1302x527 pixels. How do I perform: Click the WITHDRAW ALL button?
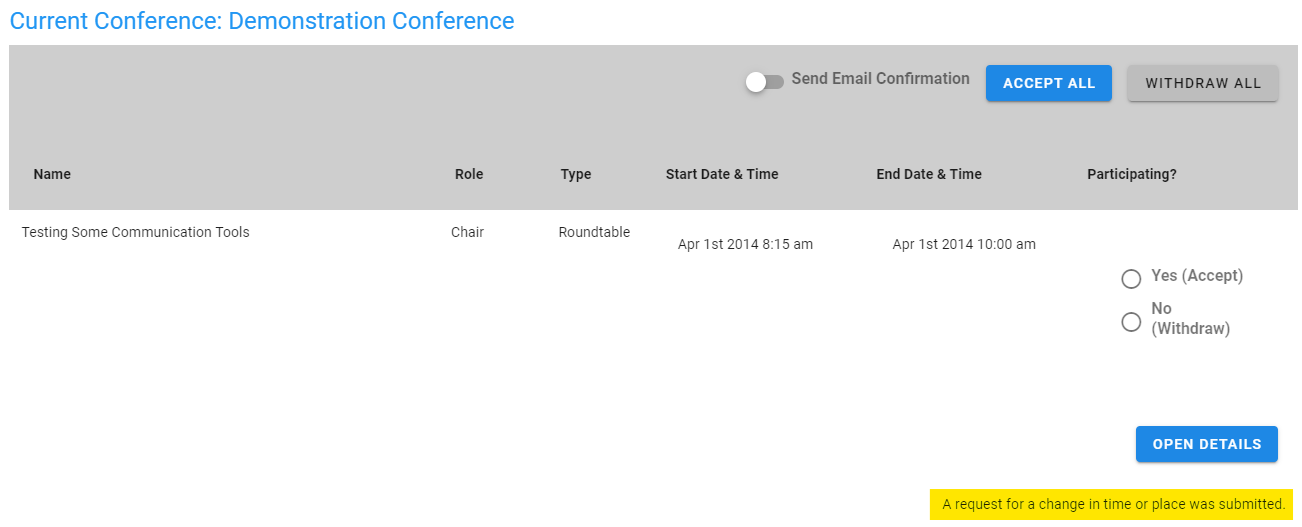point(1203,83)
